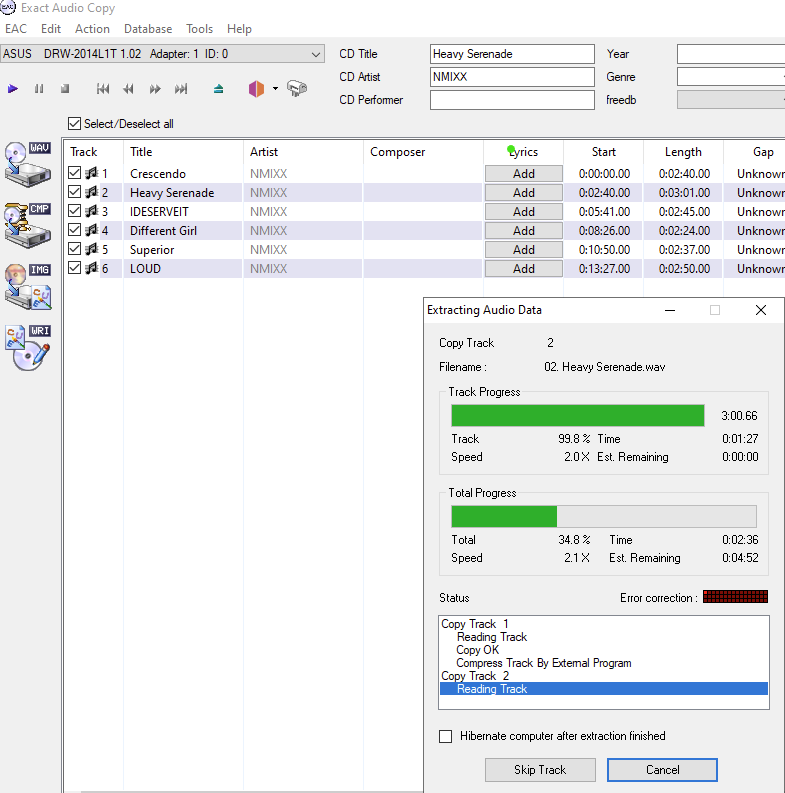Click the Stop playback icon
Screen dimensions: 785x793
[x=65, y=89]
